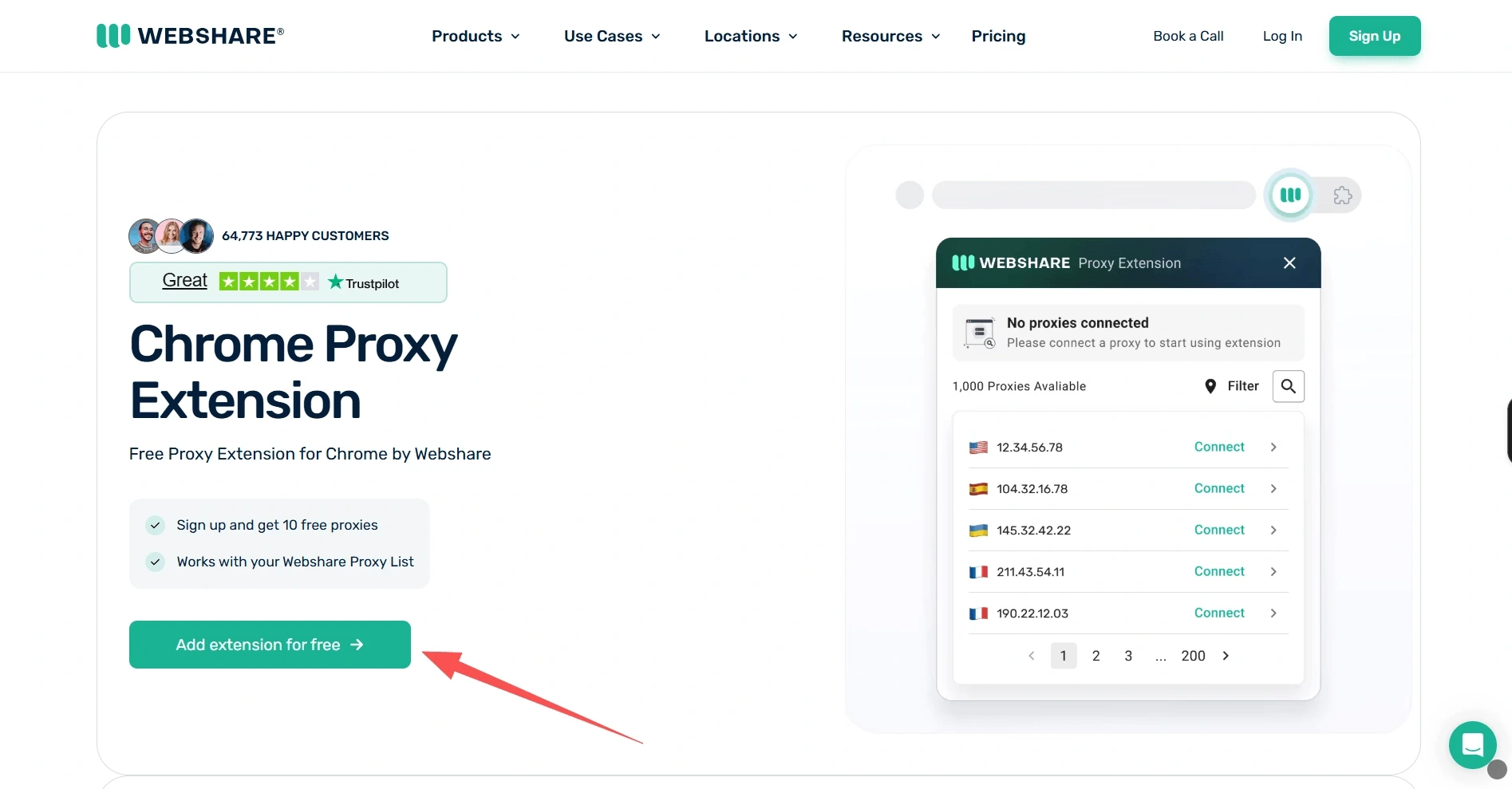This screenshot has width=1512, height=789.
Task: Click the puzzle piece extensions icon
Action: 1342,195
